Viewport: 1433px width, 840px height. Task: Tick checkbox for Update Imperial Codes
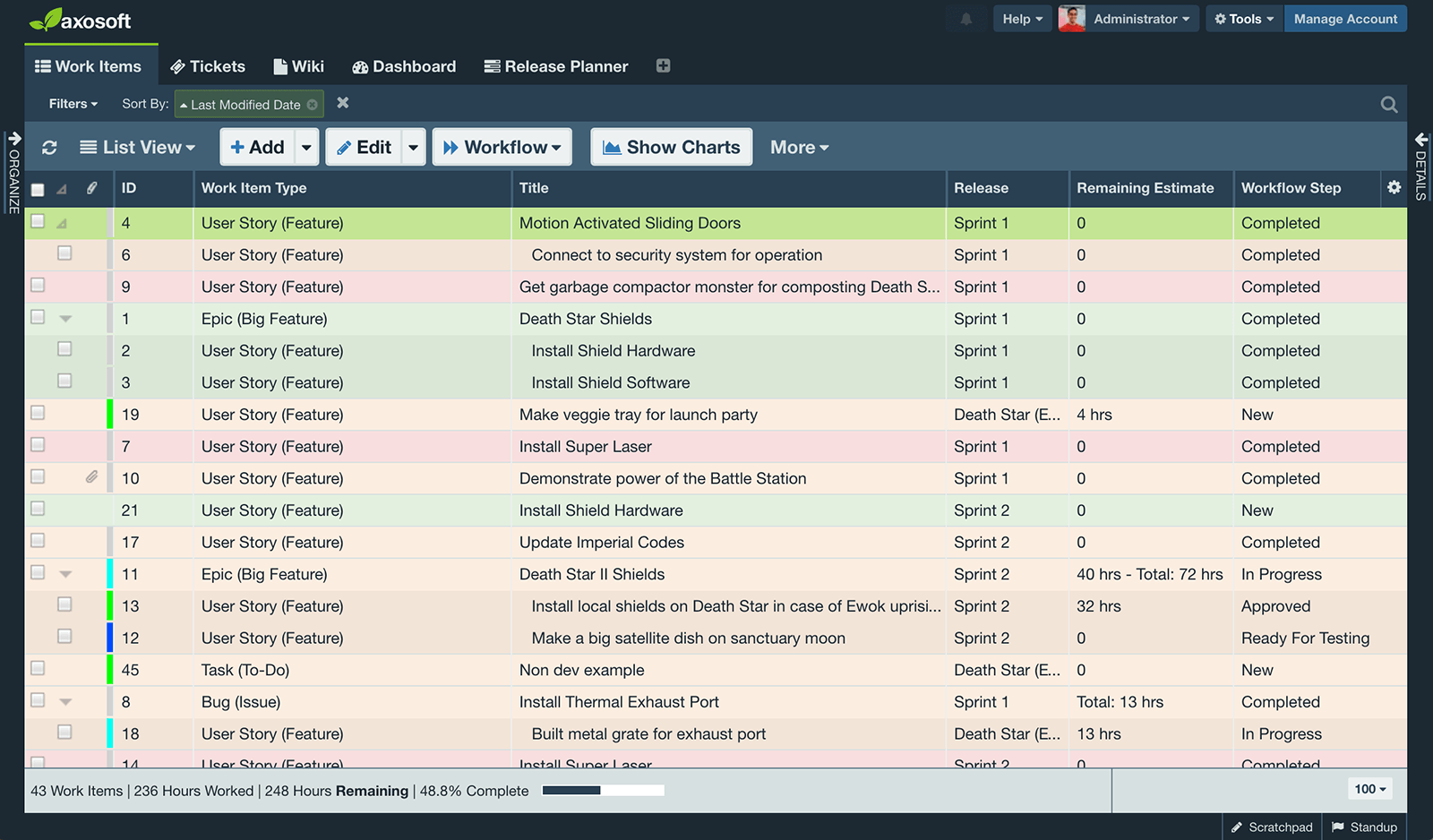38,540
